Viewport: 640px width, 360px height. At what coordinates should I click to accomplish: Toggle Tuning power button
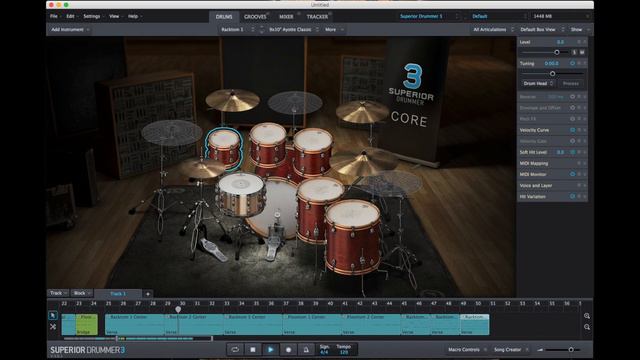572,63
